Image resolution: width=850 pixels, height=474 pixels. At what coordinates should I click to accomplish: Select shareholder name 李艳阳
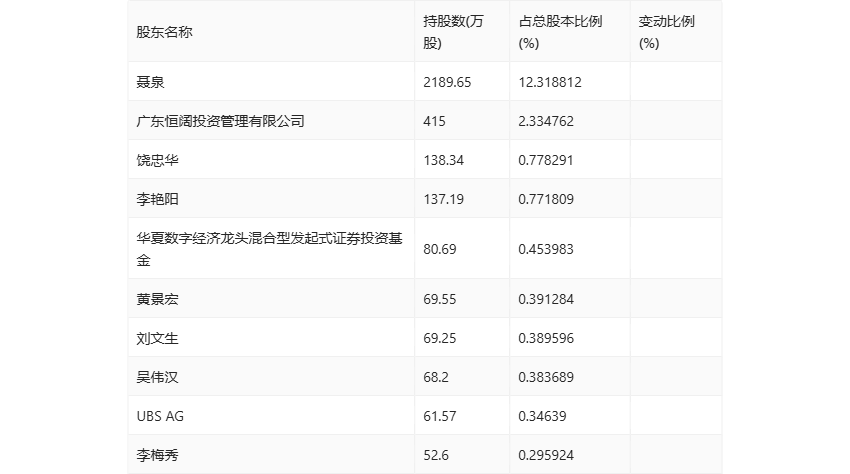tap(157, 199)
